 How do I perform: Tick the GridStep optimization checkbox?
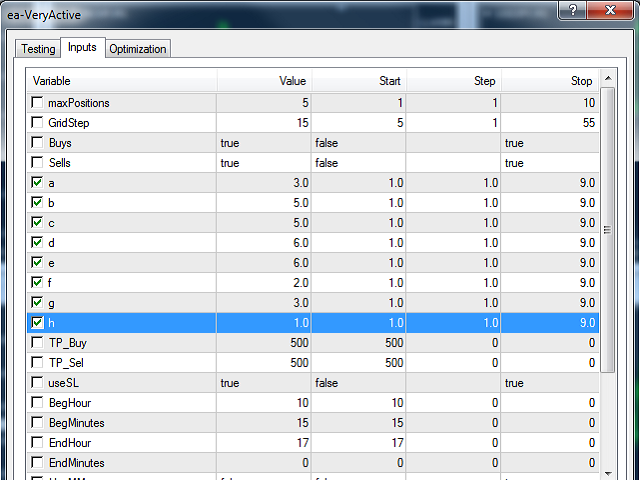37,123
